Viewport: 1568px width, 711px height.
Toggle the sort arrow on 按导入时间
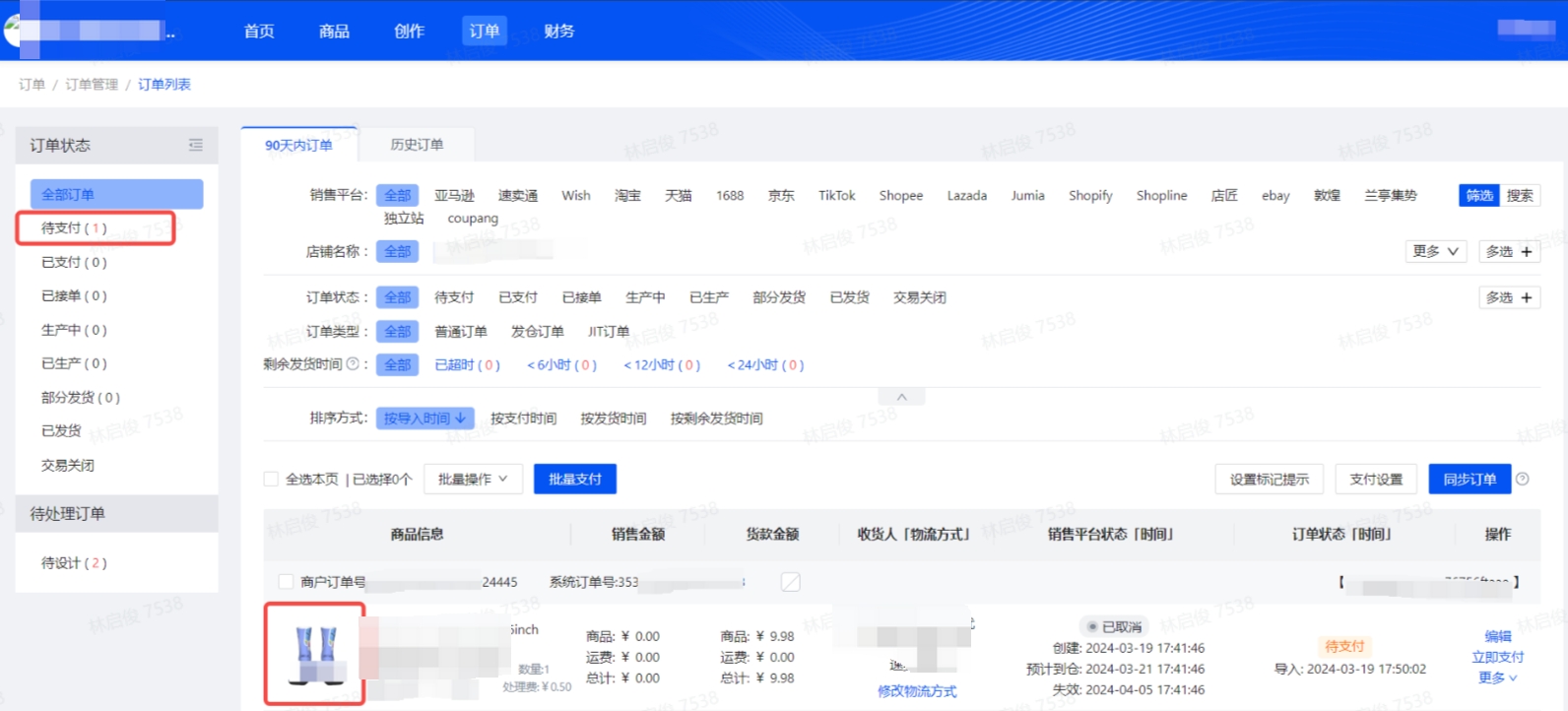pyautogui.click(x=460, y=419)
